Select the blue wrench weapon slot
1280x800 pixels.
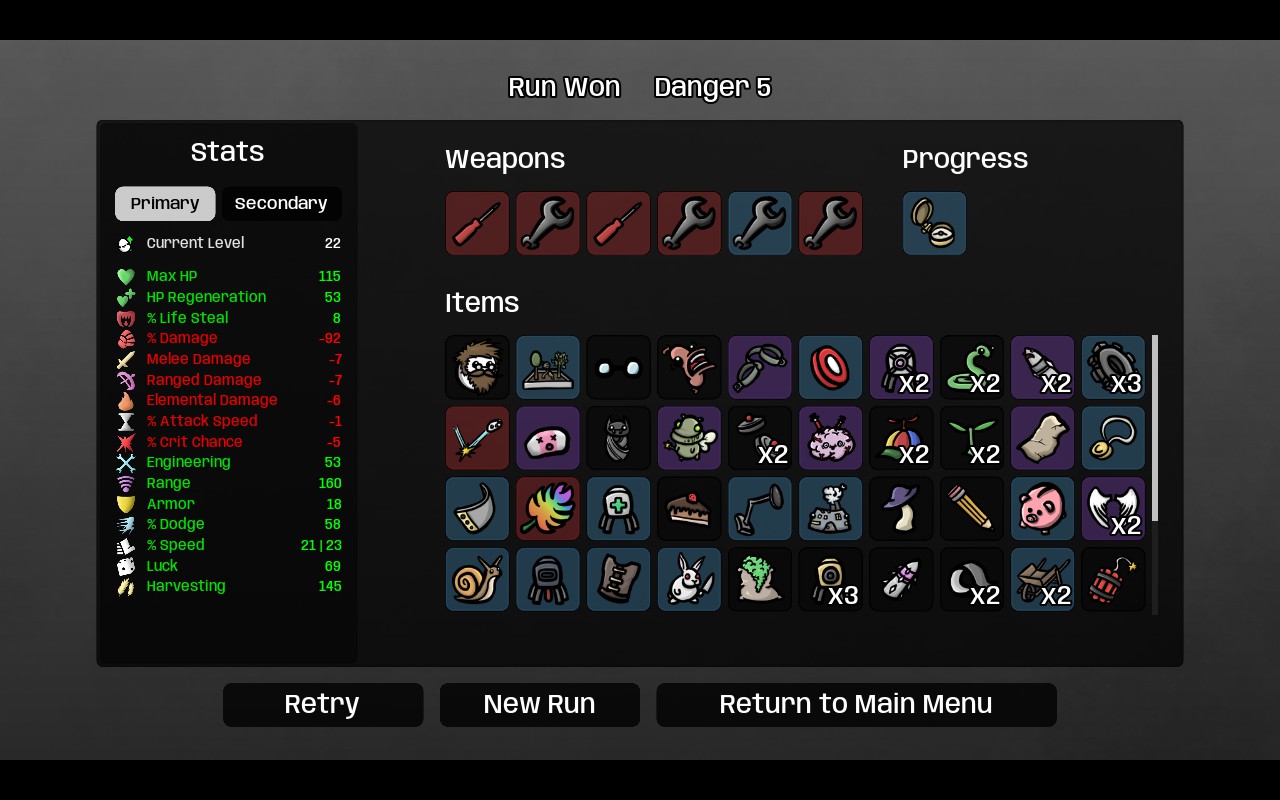point(760,224)
